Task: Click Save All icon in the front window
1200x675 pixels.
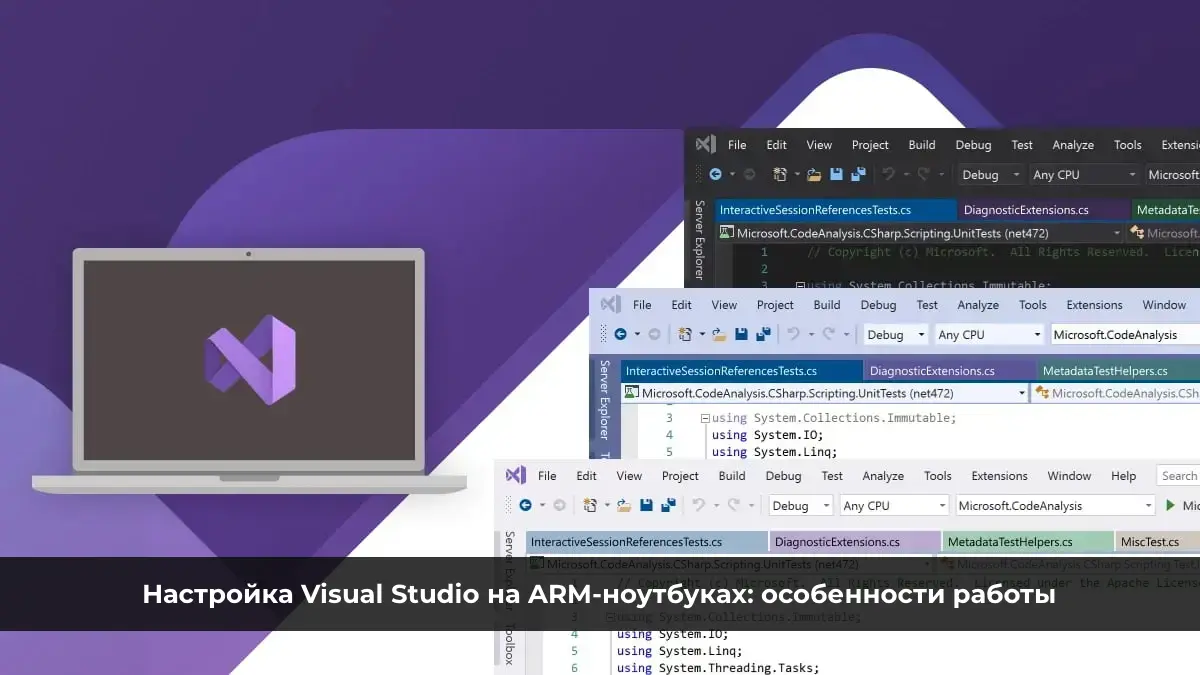Action: (668, 506)
